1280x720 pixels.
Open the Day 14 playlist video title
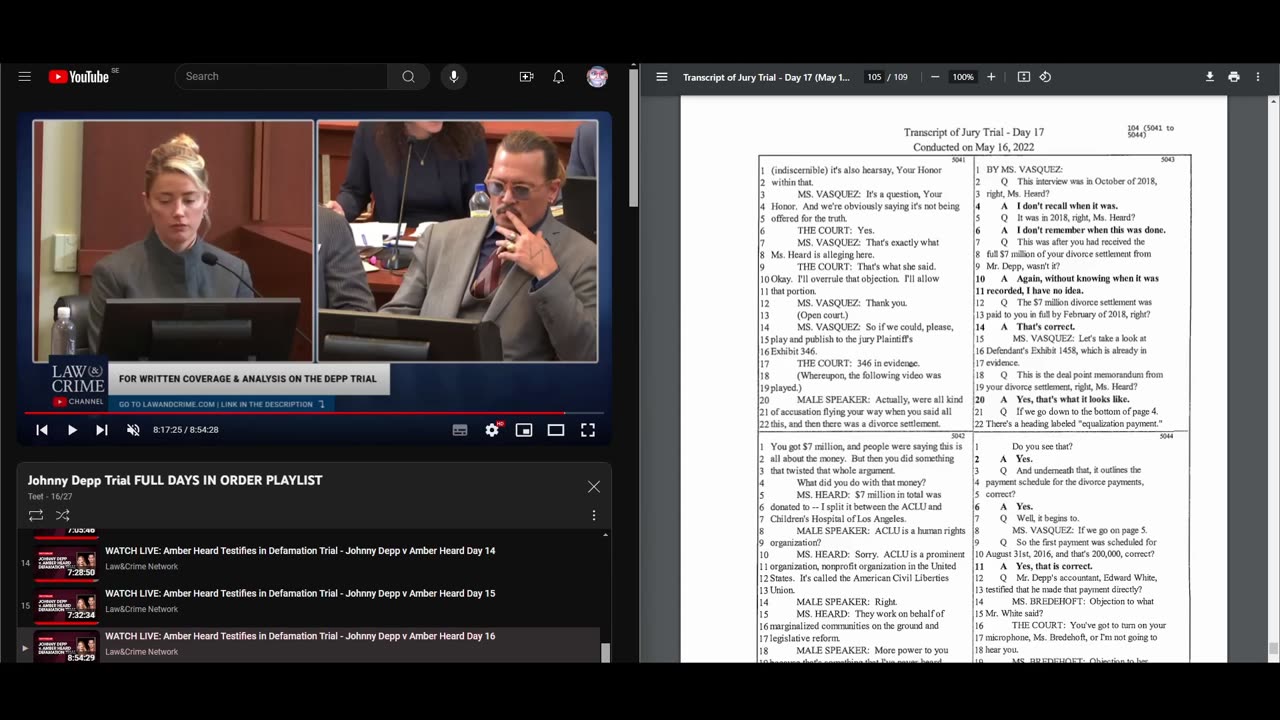point(300,551)
